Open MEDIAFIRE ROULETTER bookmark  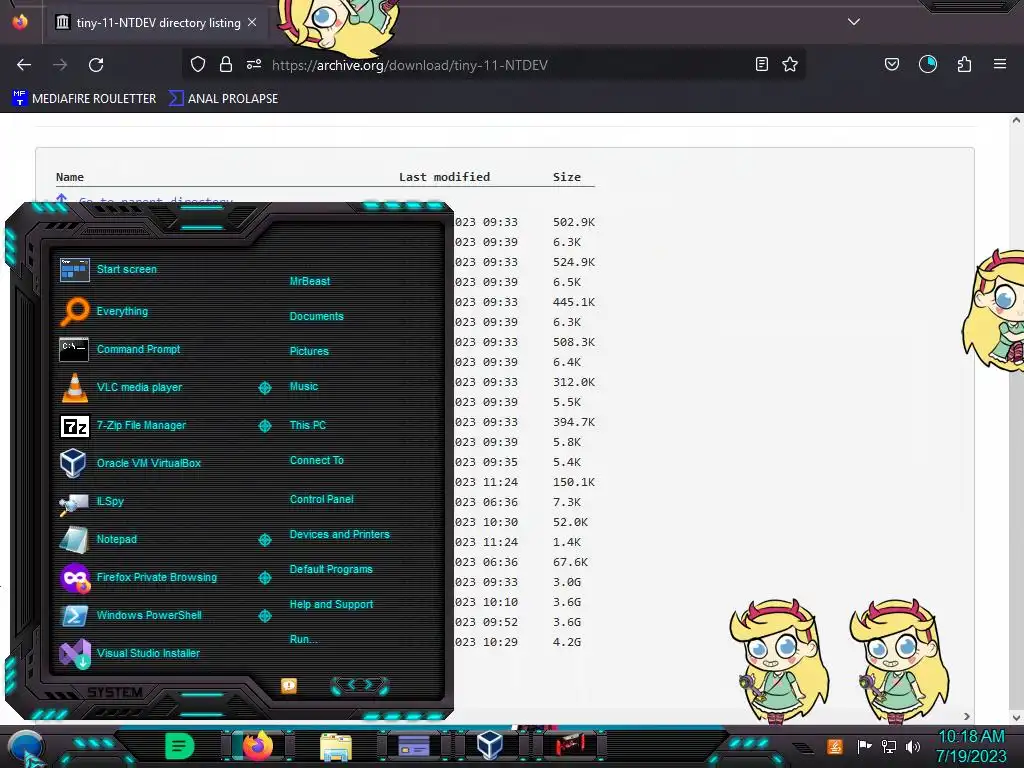(x=84, y=99)
